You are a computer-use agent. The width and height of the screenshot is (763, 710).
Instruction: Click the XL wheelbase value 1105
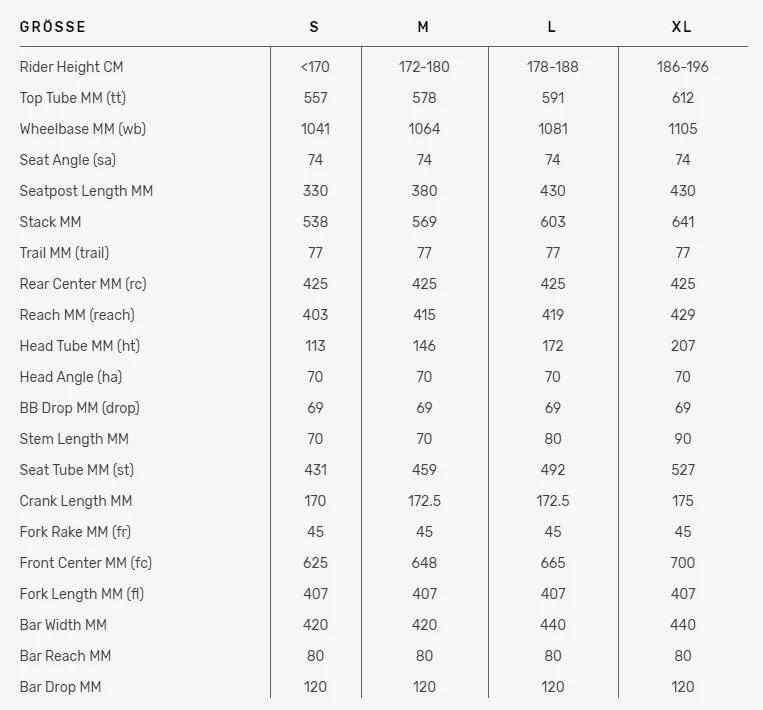pyautogui.click(x=683, y=129)
